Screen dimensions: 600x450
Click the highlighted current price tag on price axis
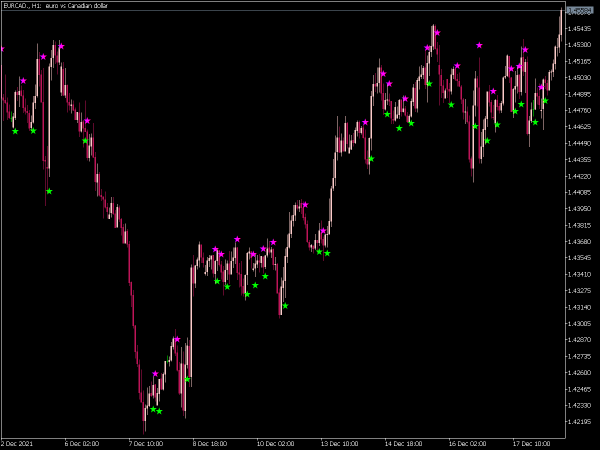coord(580,11)
